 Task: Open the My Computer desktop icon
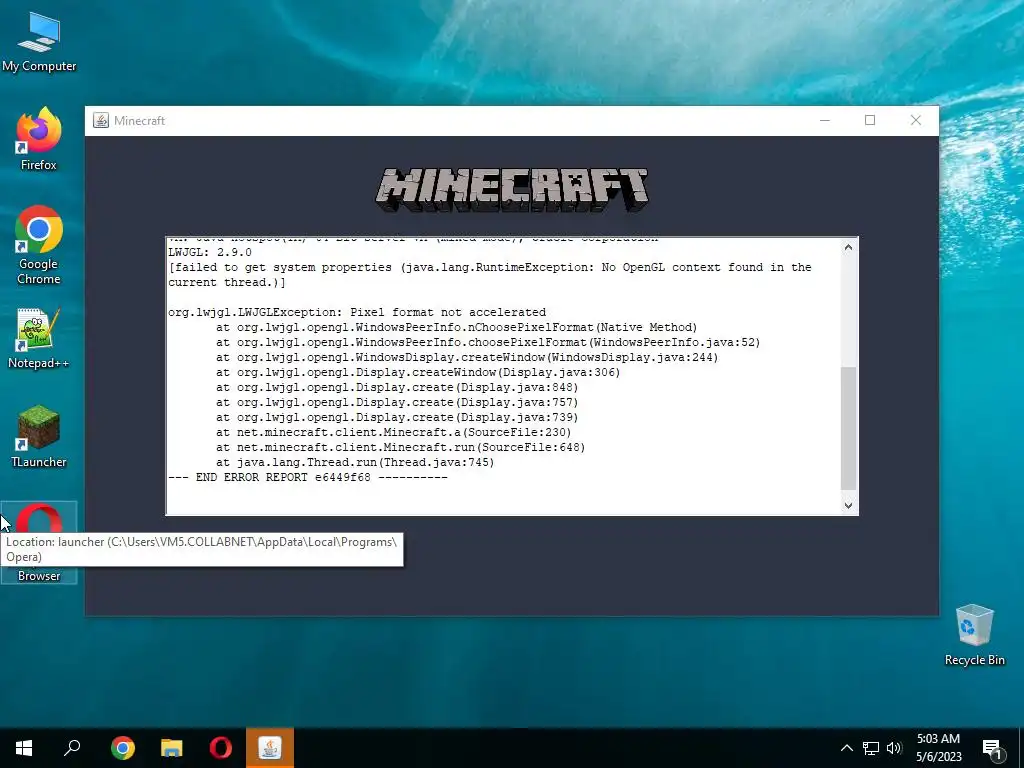tap(39, 41)
